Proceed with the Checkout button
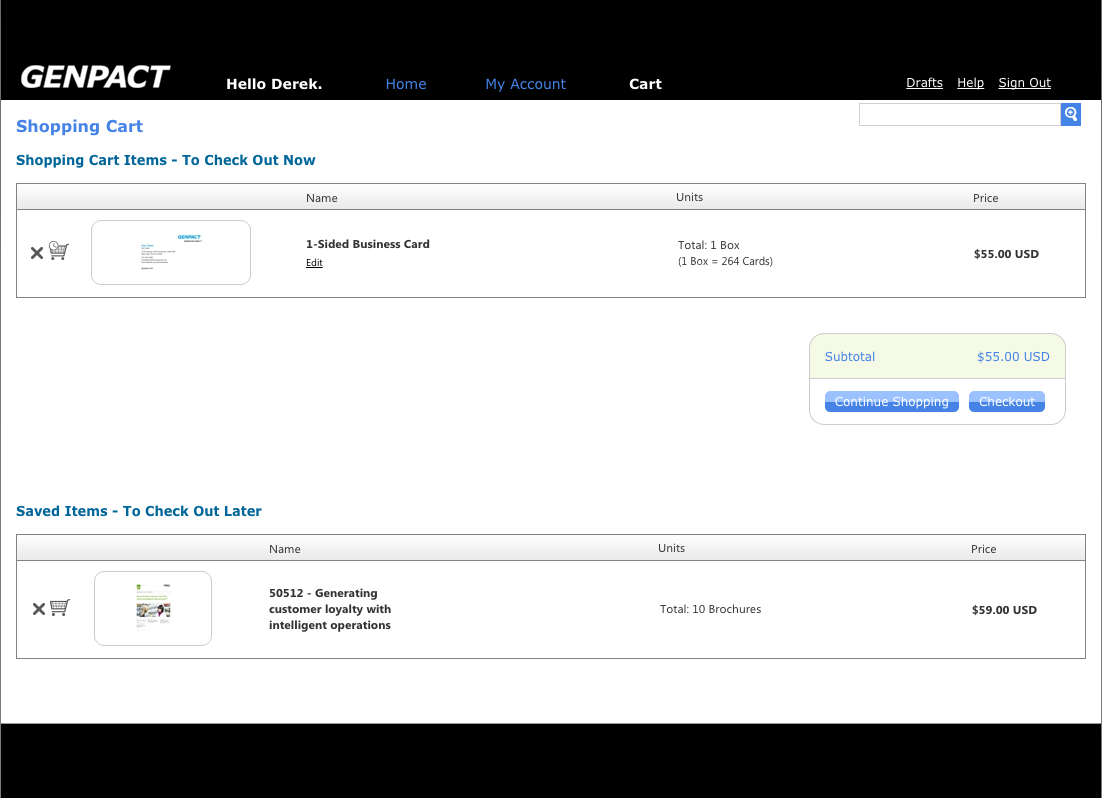1102x798 pixels. (1006, 402)
